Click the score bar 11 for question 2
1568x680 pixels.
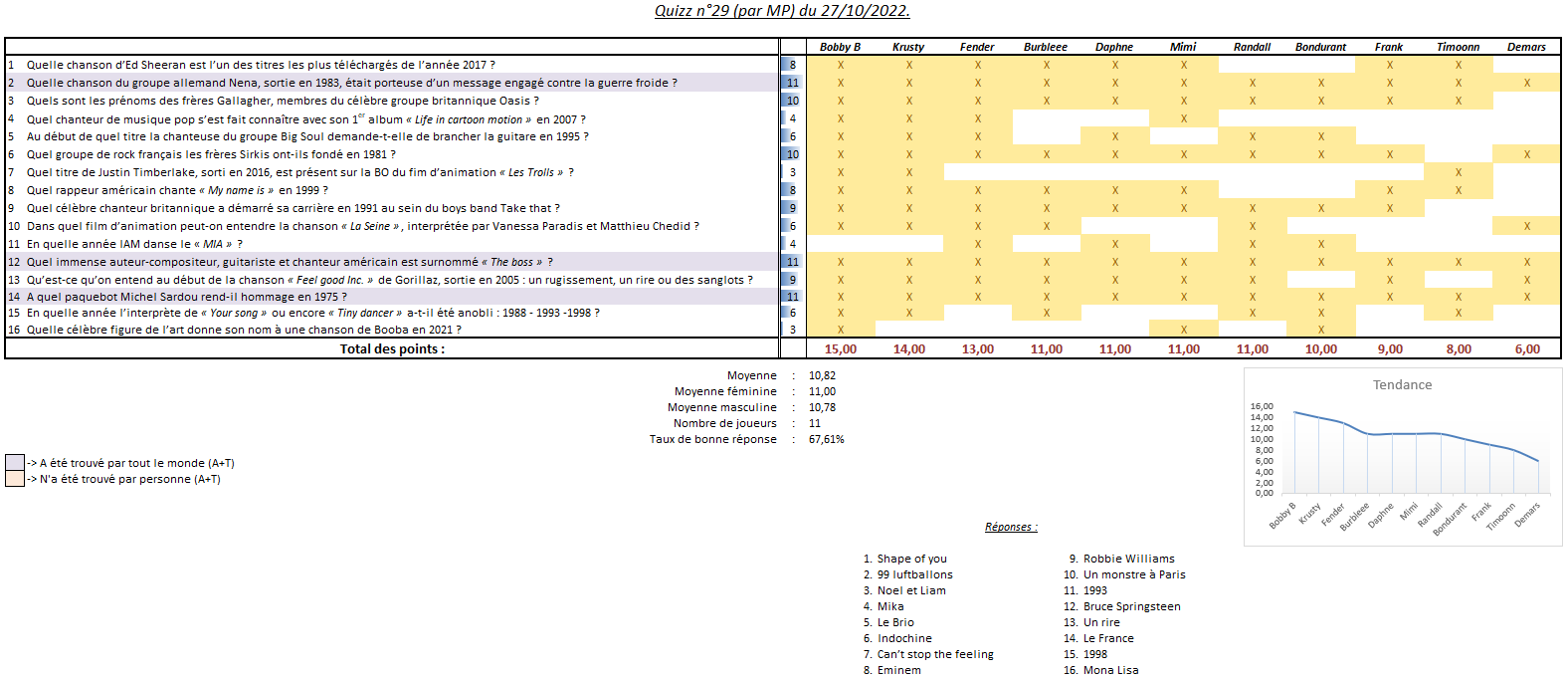(x=792, y=83)
